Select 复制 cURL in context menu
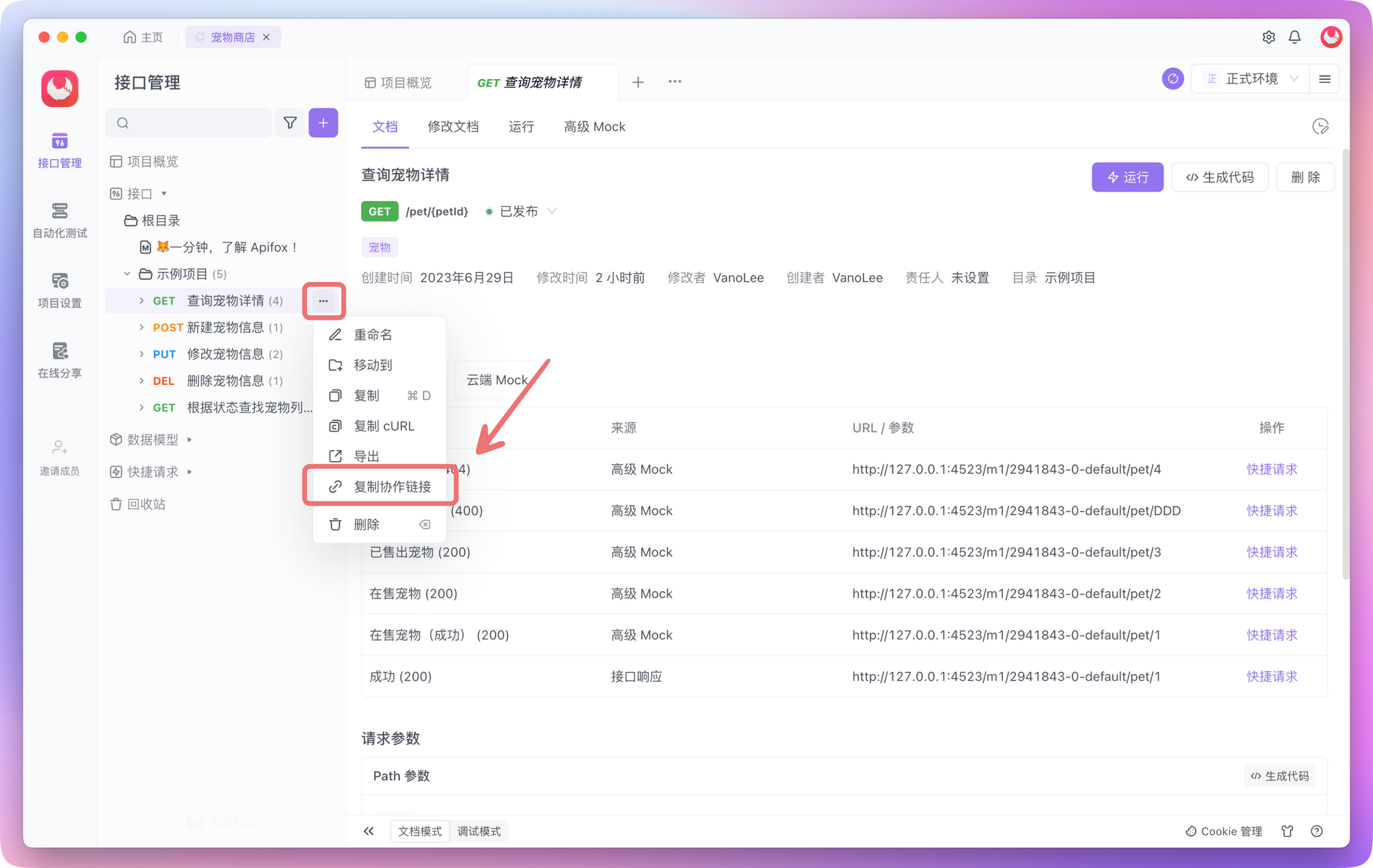 coord(380,426)
